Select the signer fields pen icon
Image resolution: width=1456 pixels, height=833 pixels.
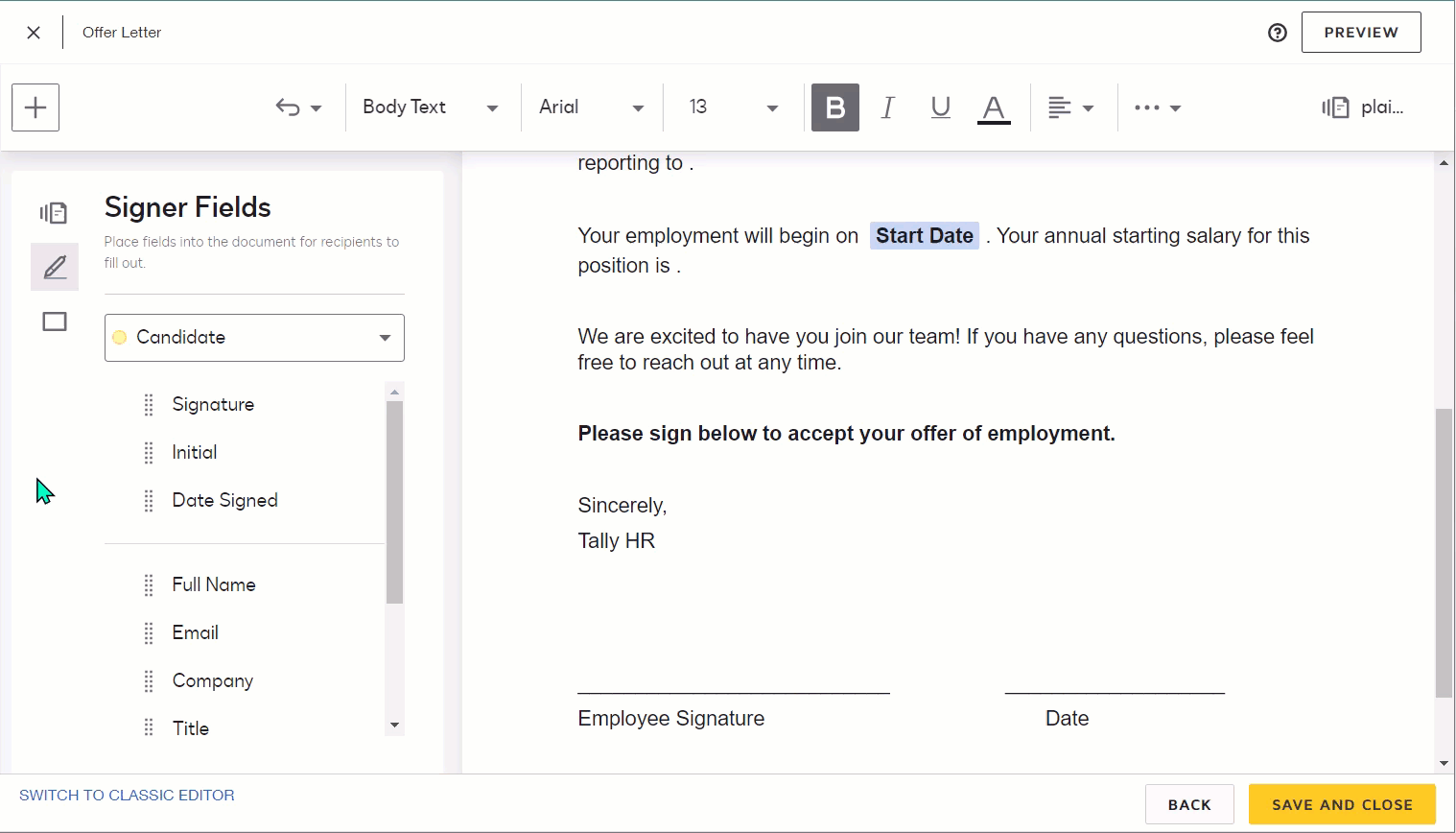[x=55, y=267]
